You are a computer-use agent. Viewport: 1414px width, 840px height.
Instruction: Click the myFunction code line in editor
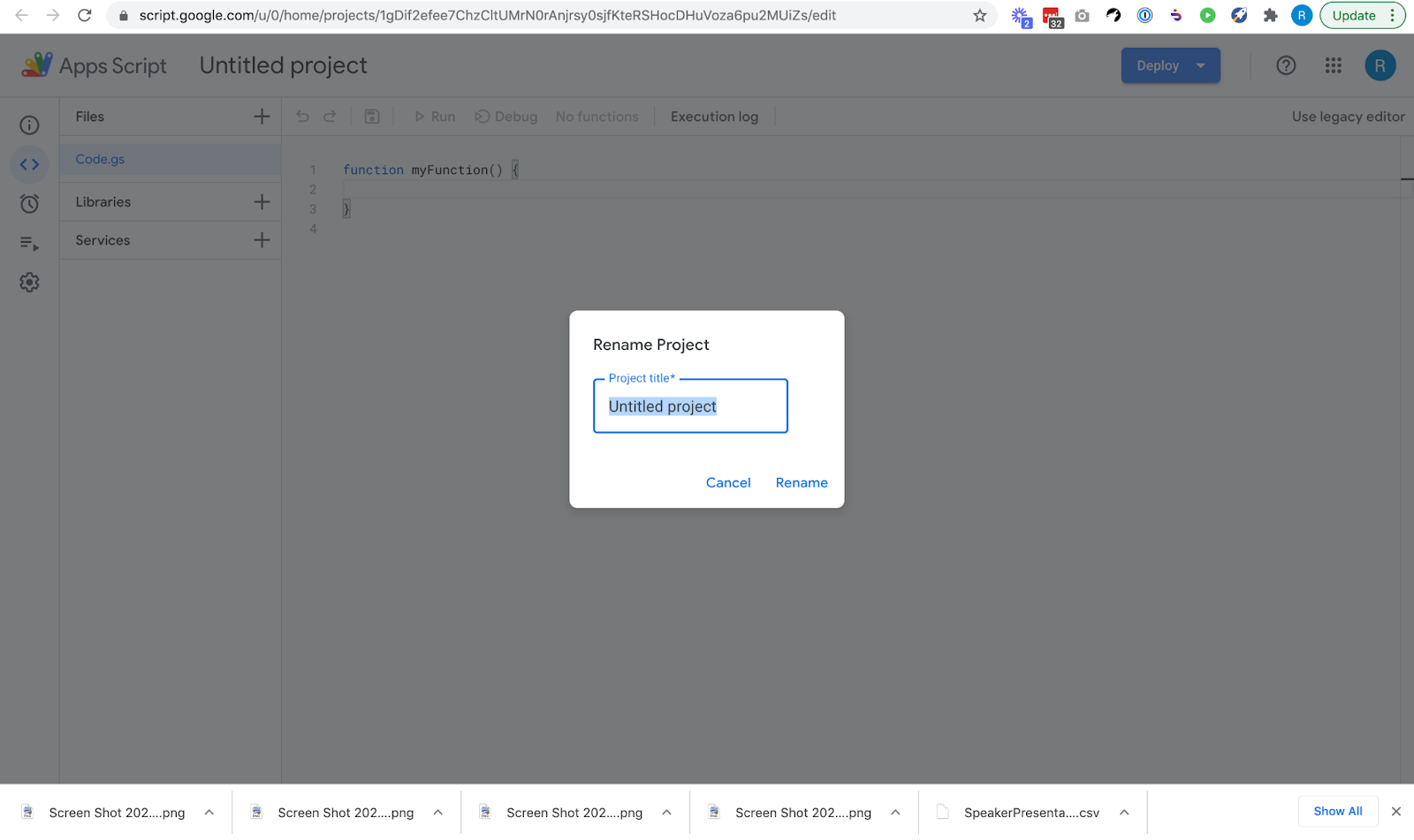pyautogui.click(x=430, y=170)
